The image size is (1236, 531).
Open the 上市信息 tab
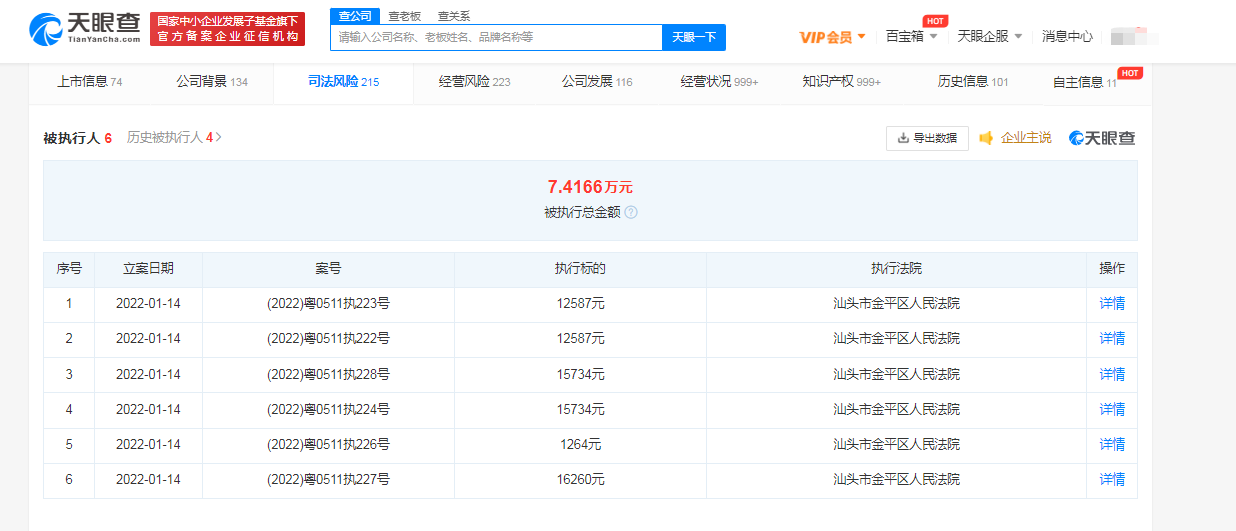point(89,82)
